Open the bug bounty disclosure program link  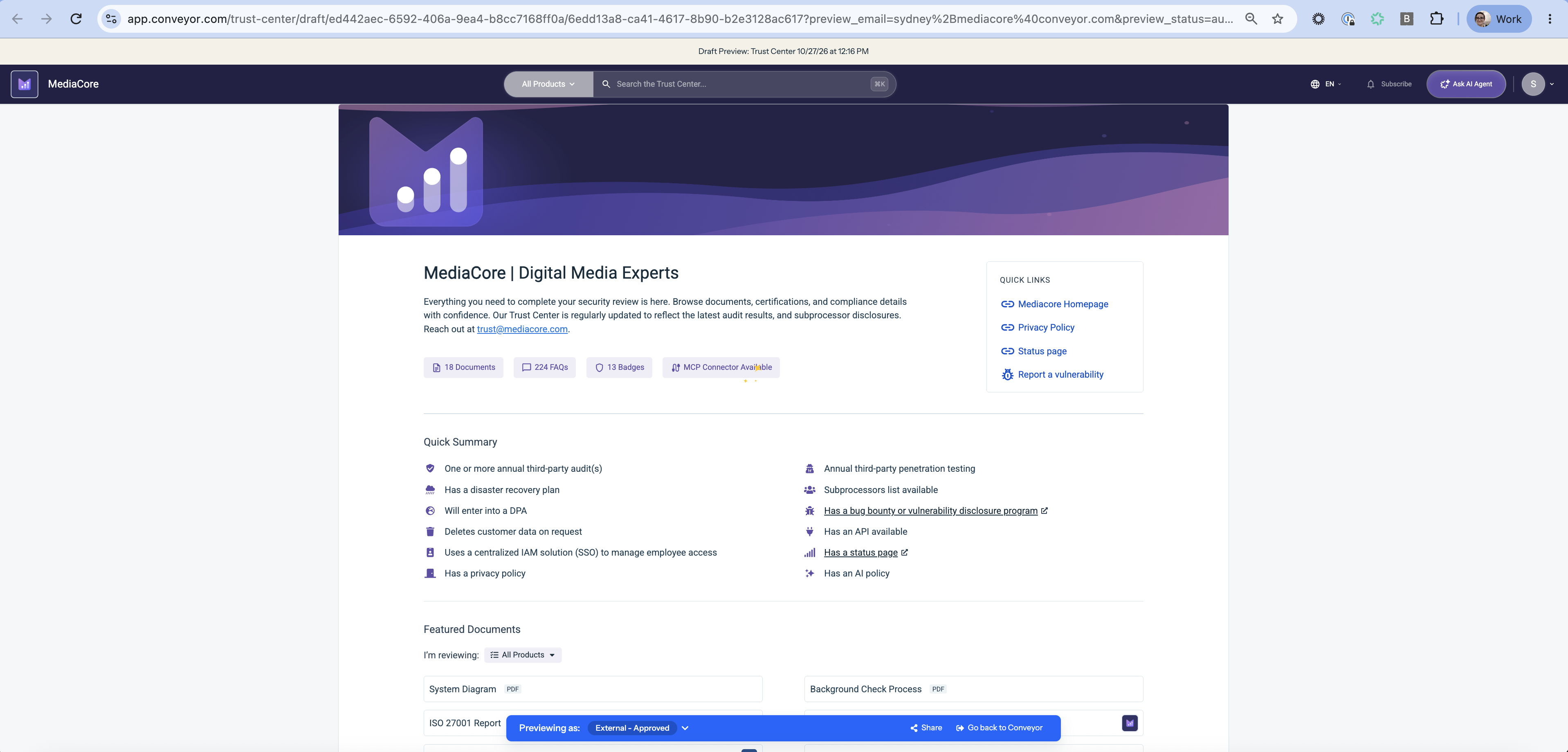click(930, 511)
